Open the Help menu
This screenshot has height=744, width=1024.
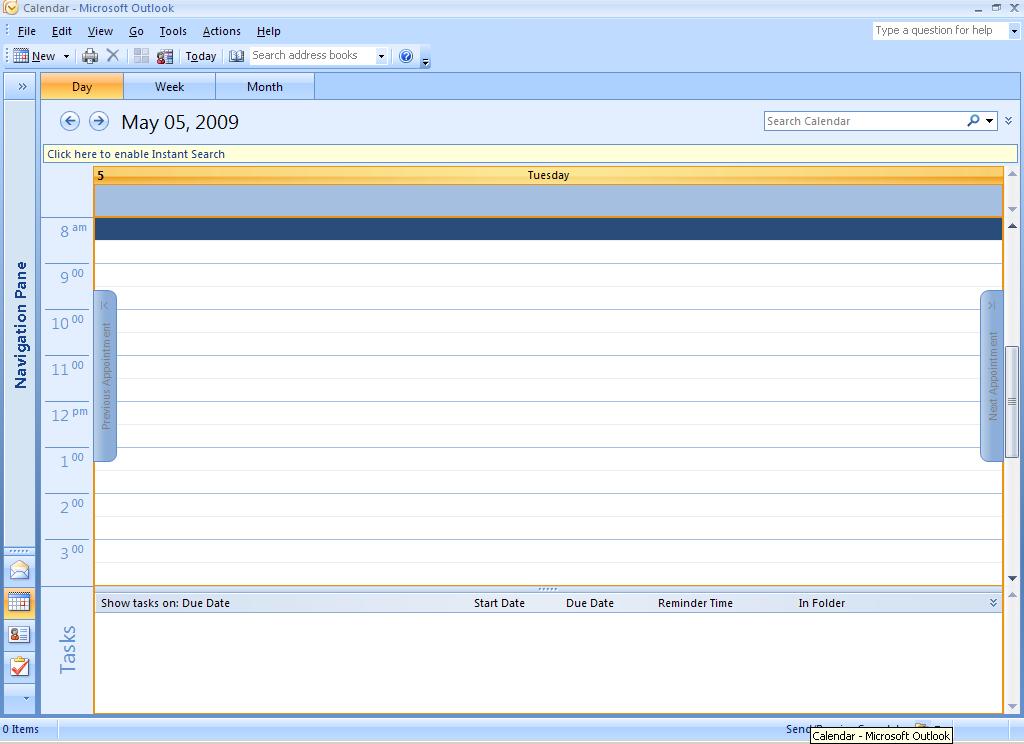click(x=268, y=31)
